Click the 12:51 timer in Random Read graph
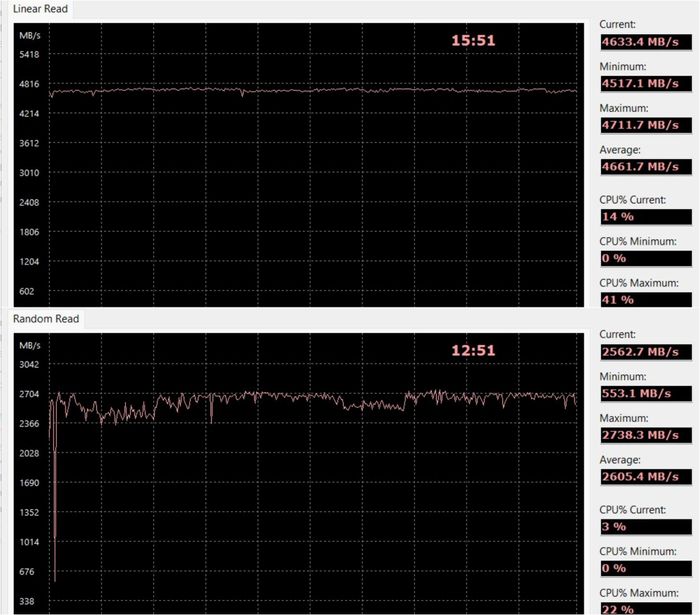The image size is (700, 615). tap(473, 350)
